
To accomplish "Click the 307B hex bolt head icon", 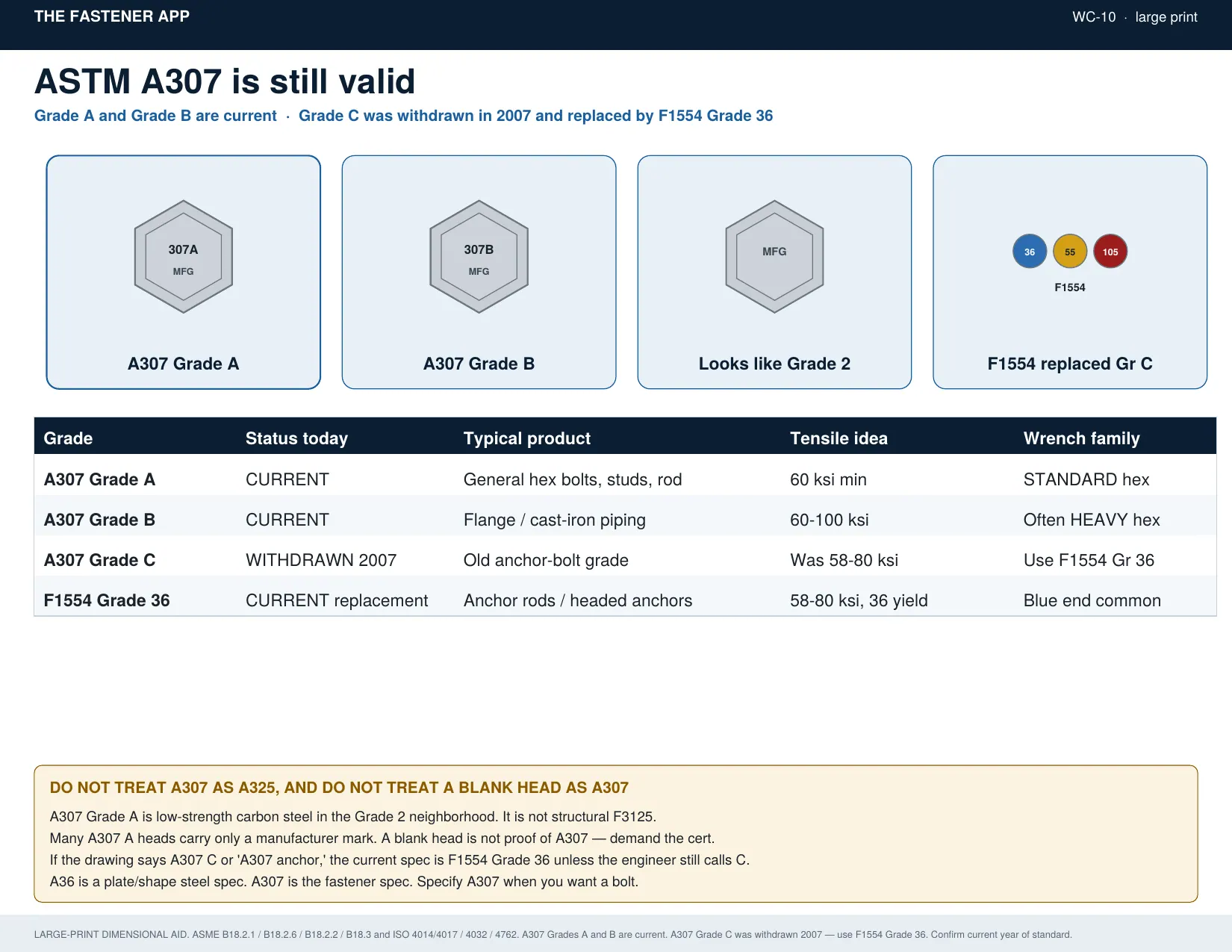I will (479, 256).
